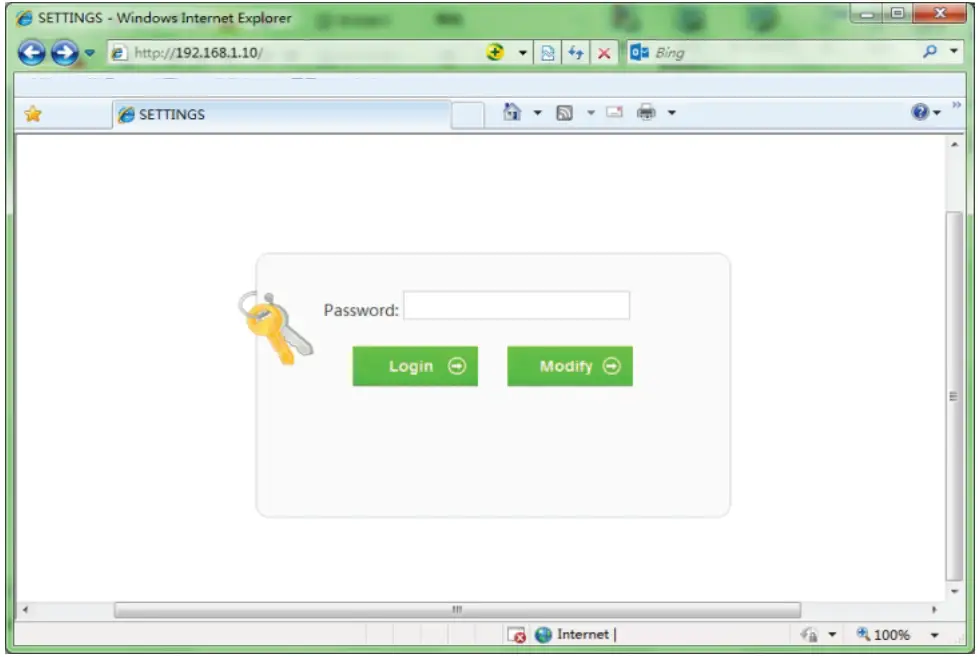Open the search provider dropdown arrow
Image resolution: width=978 pixels, height=657 pixels.
pyautogui.click(x=954, y=51)
